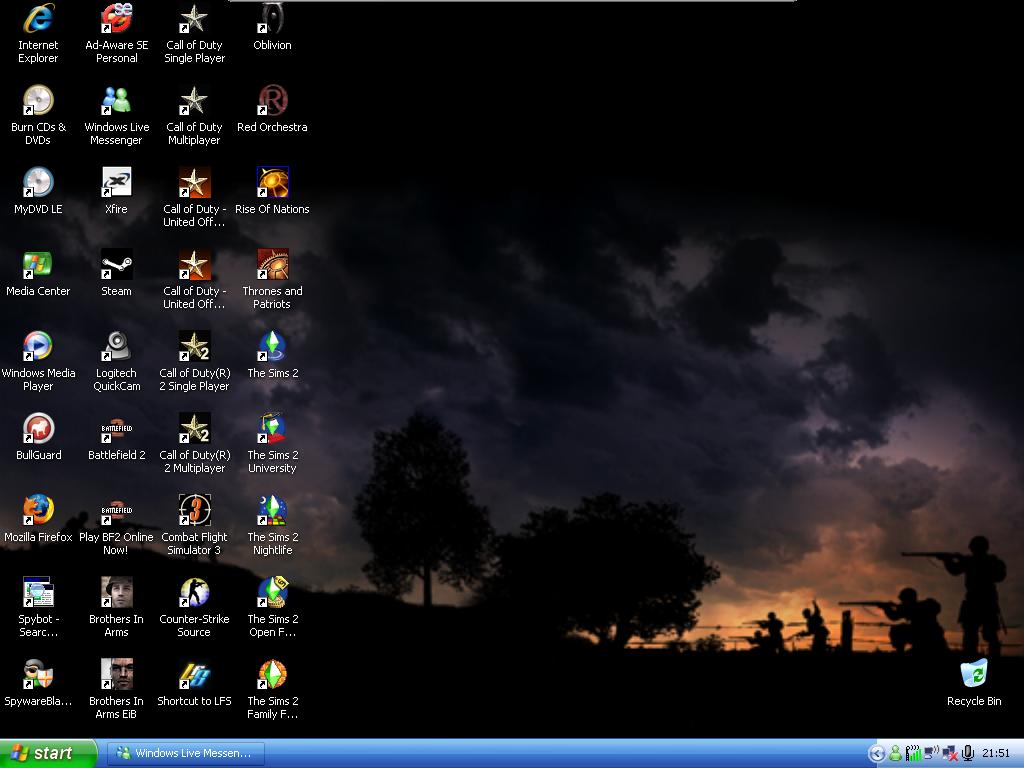Open the Windows start menu

pos(48,753)
